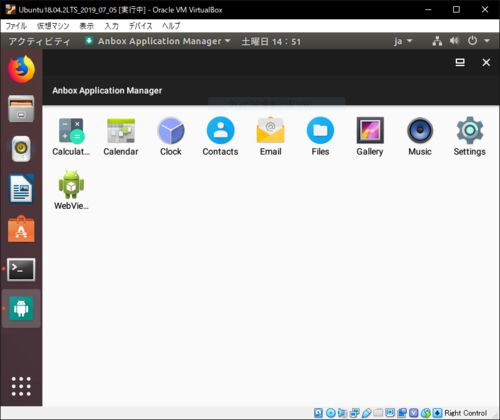
Task: Open the Calendar app in Anbox
Action: pyautogui.click(x=121, y=137)
